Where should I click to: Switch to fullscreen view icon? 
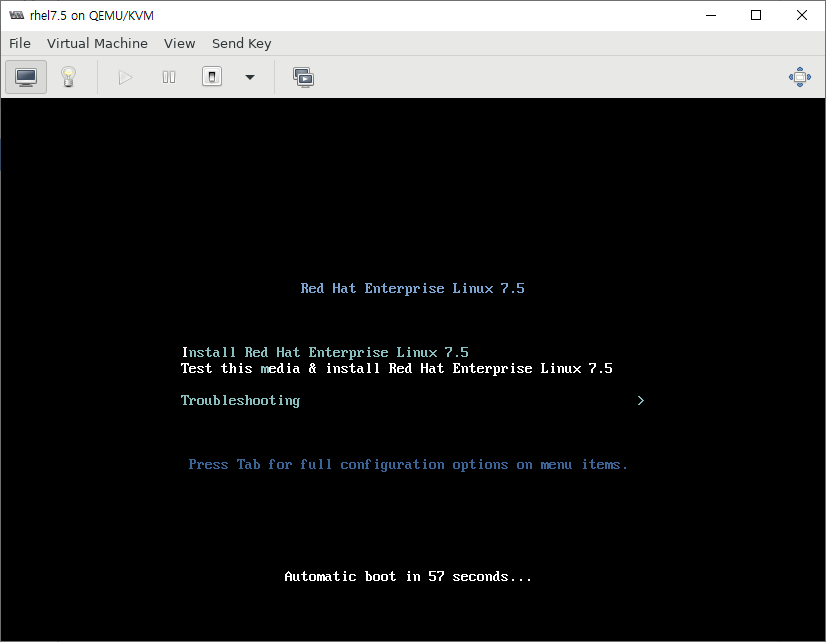pos(800,77)
